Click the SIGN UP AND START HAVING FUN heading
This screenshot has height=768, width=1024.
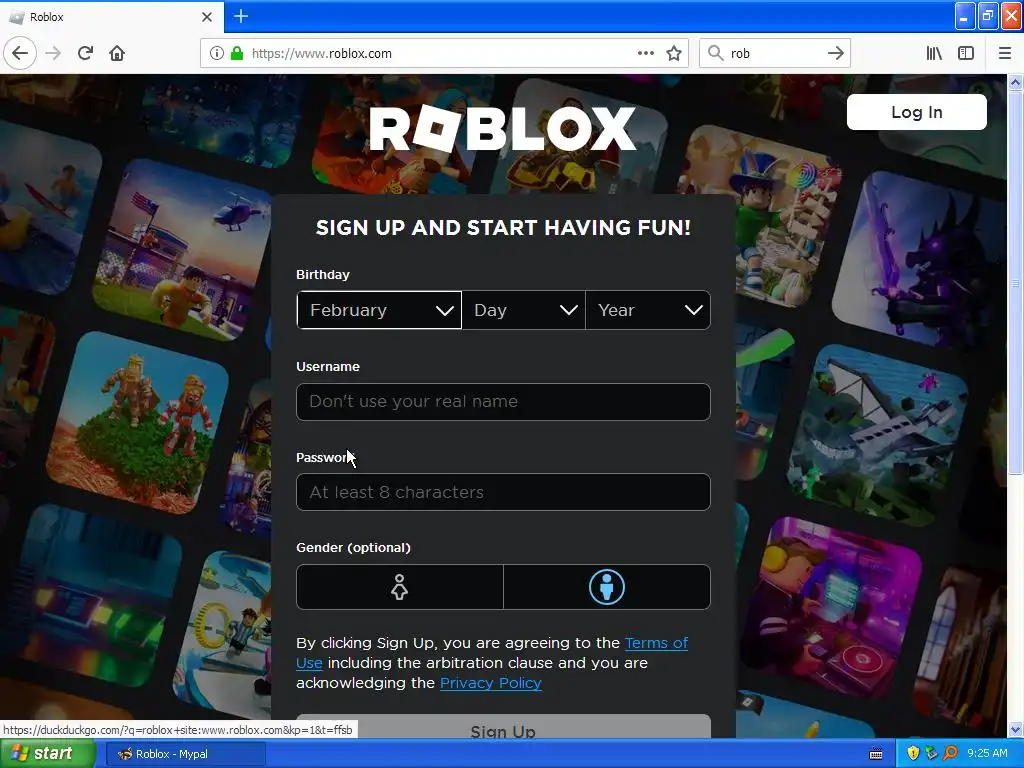(x=503, y=227)
